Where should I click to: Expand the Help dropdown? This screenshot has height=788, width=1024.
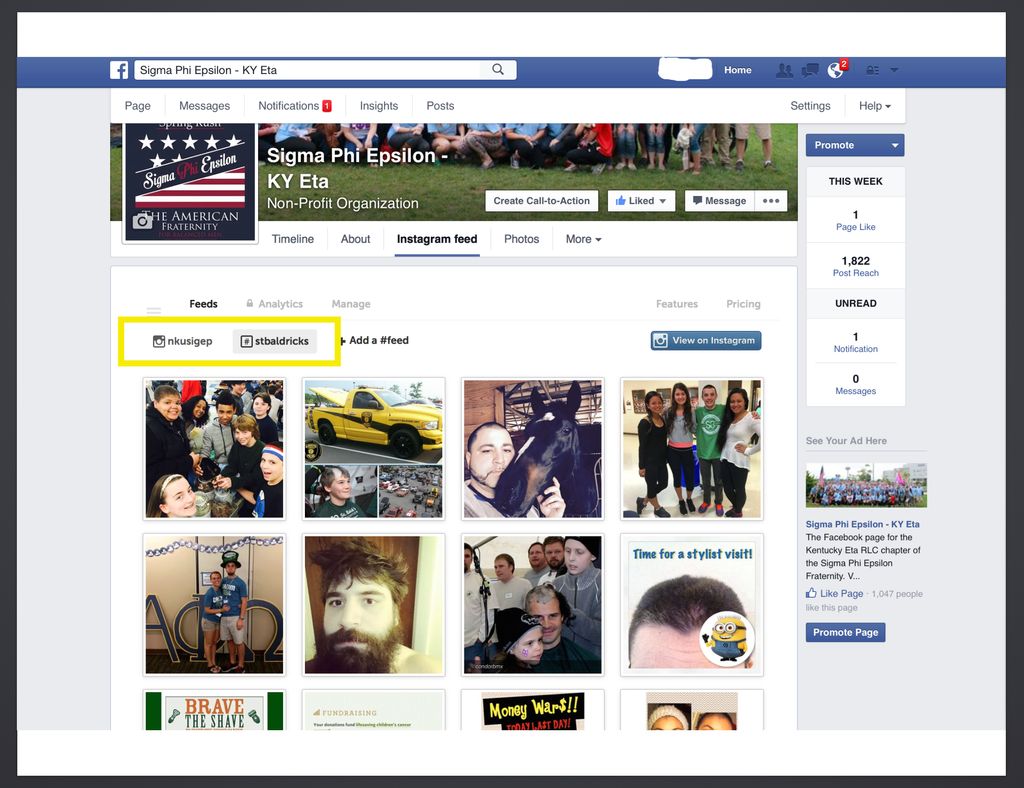click(874, 106)
